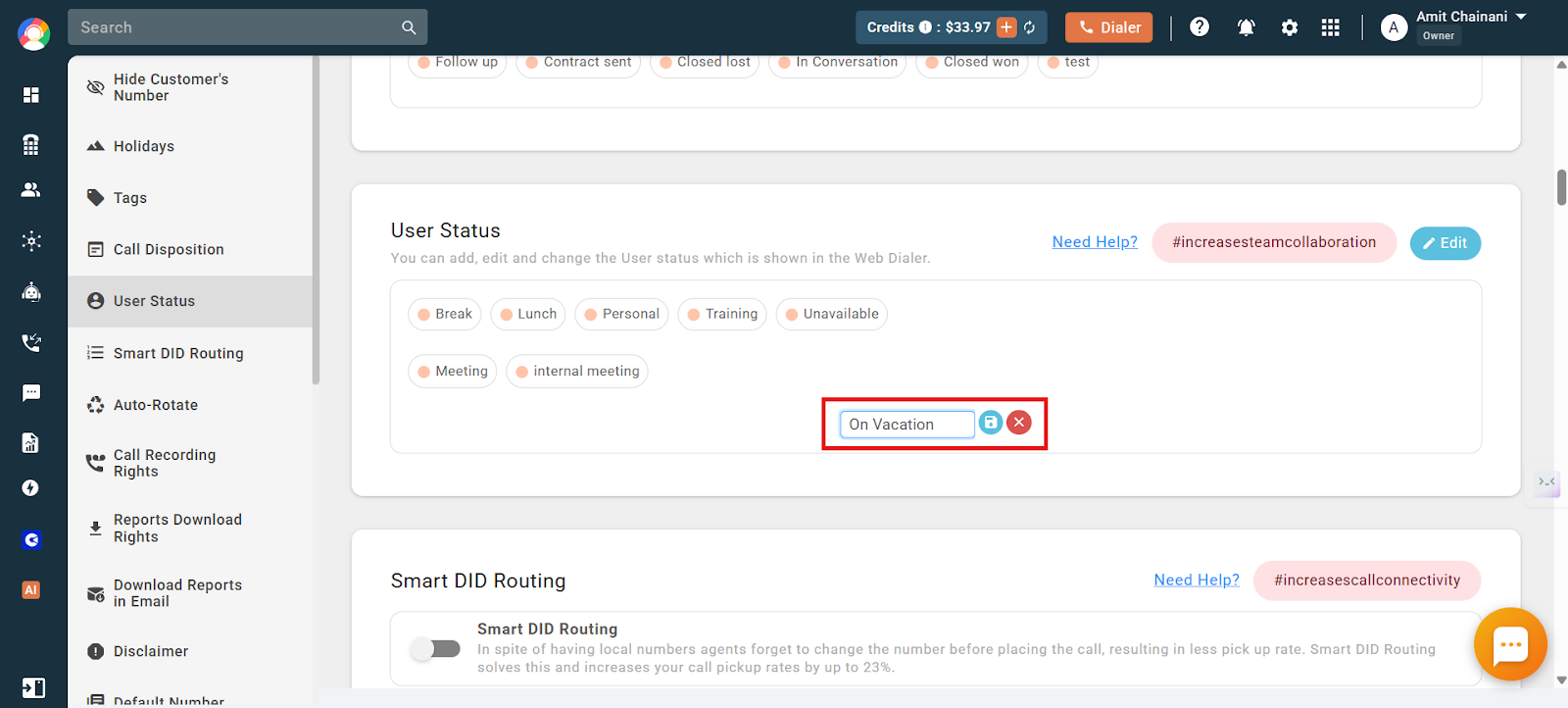This screenshot has height=708, width=1568.
Task: Add credits with the orange plus icon
Action: pyautogui.click(x=1006, y=27)
